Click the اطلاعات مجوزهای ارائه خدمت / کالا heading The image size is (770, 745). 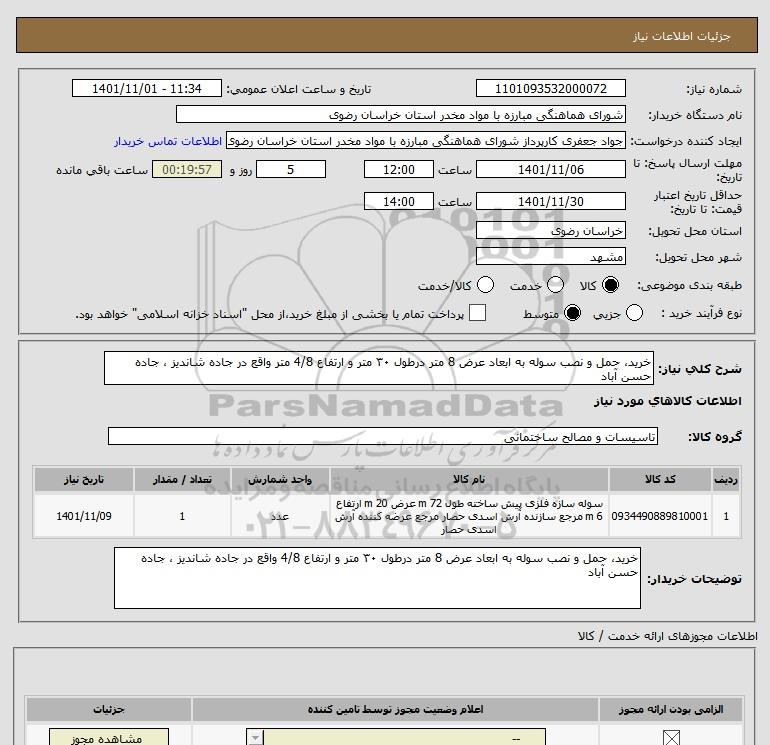coord(668,636)
